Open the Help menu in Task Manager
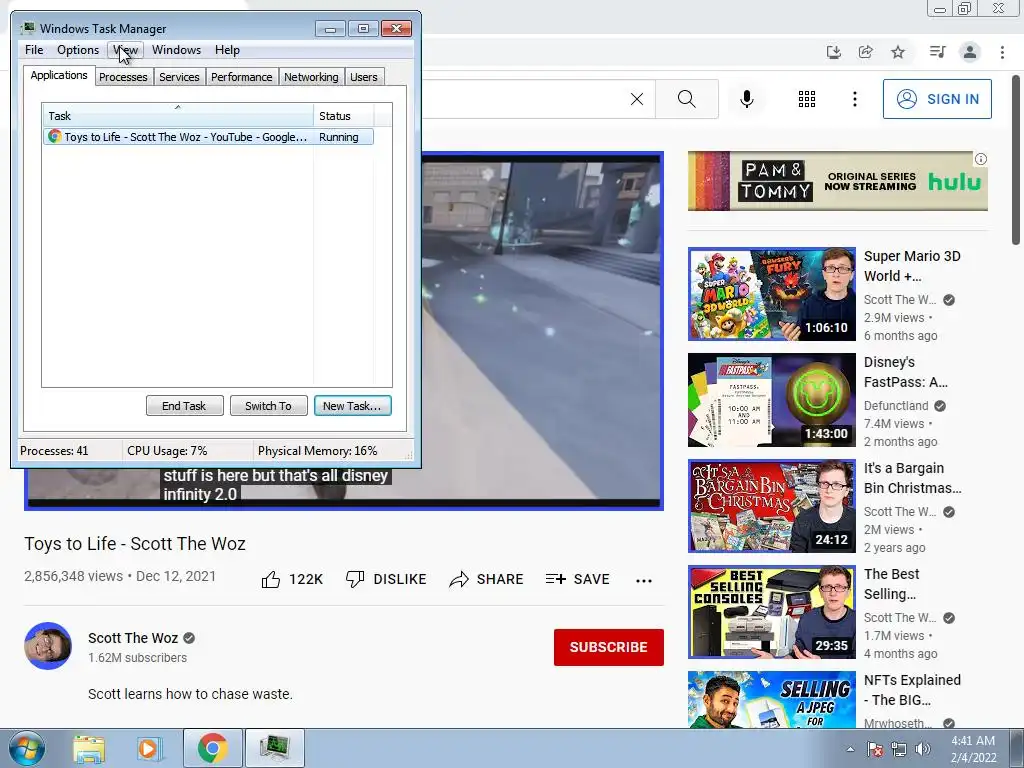1024x768 pixels. point(227,50)
